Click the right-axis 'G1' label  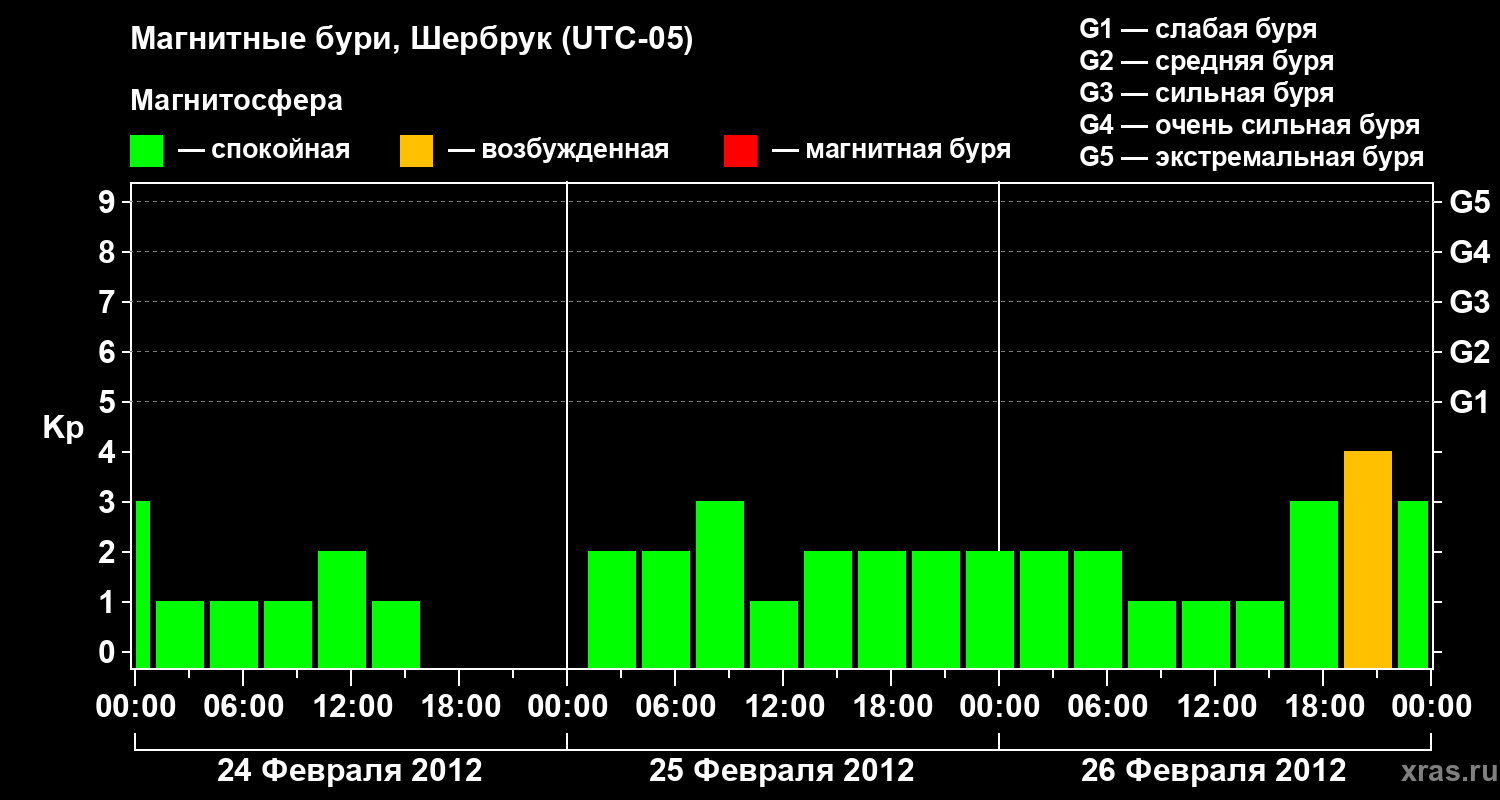click(1469, 402)
